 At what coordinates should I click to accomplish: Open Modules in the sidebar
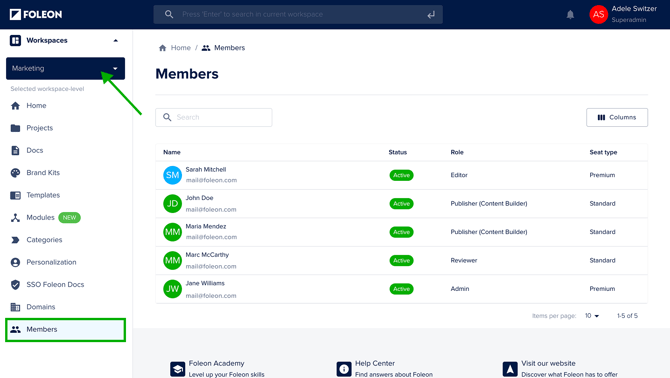(x=40, y=217)
